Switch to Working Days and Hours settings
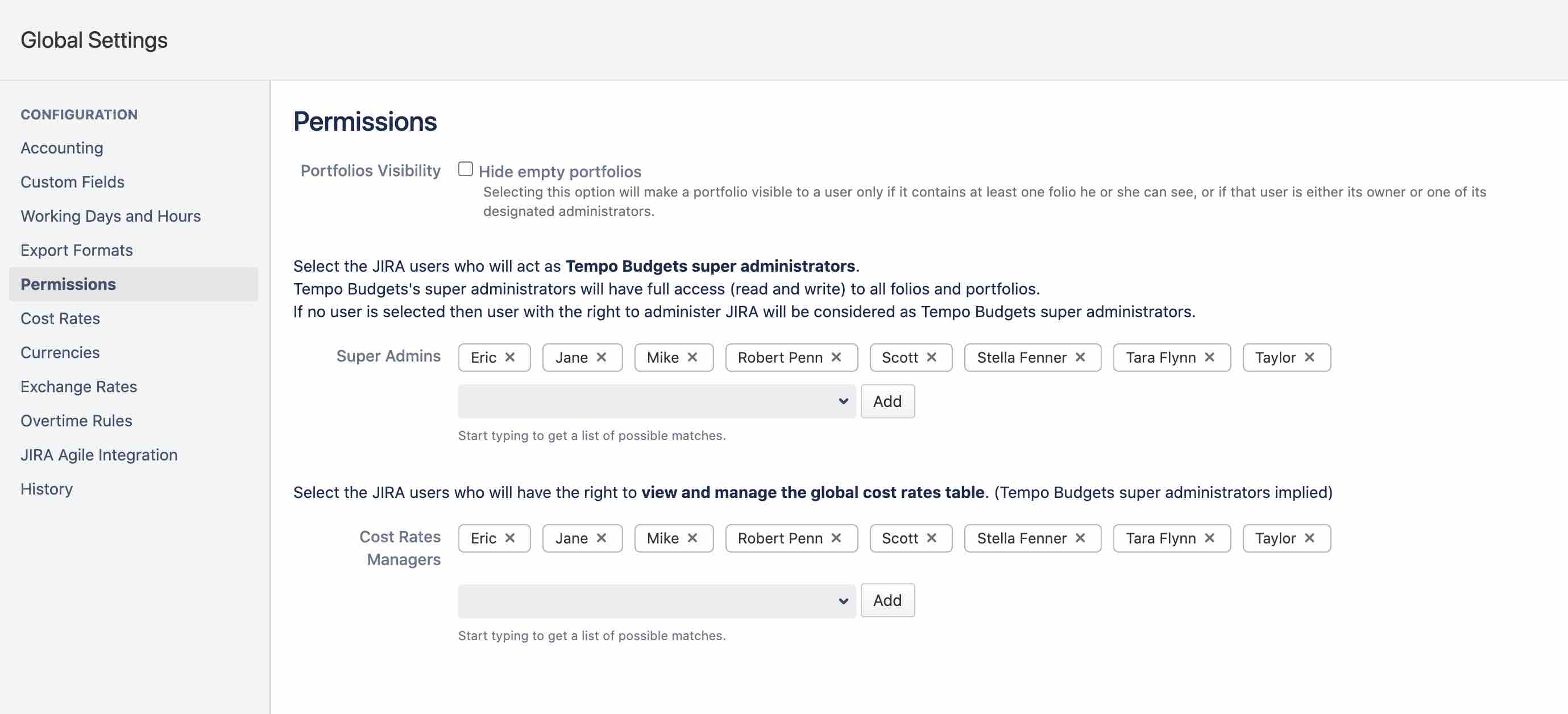 [111, 215]
